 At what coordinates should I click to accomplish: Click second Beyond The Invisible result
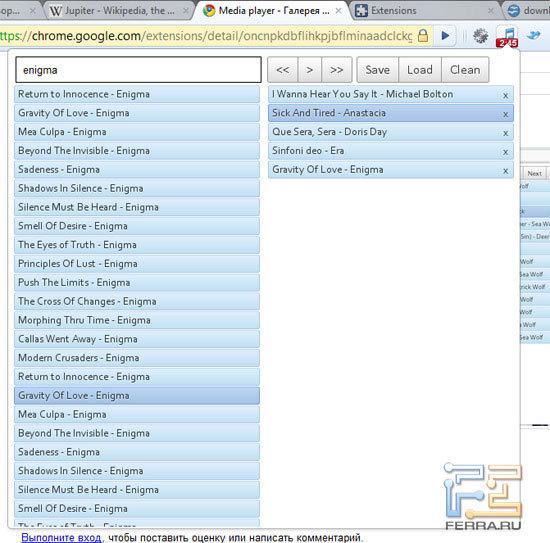pyautogui.click(x=137, y=434)
